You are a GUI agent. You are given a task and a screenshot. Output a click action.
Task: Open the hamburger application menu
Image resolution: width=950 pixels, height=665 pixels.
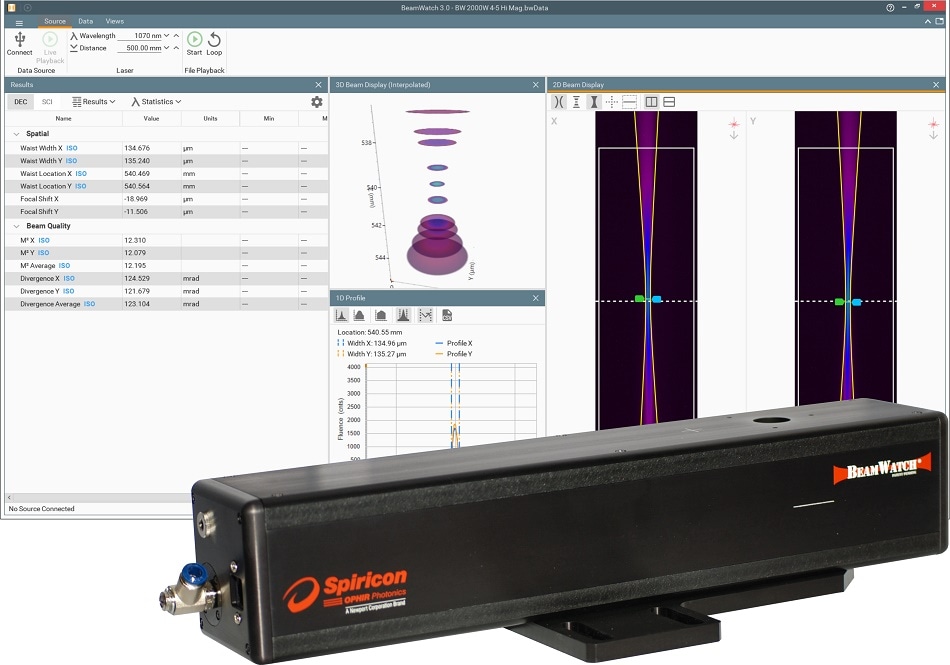[19, 22]
